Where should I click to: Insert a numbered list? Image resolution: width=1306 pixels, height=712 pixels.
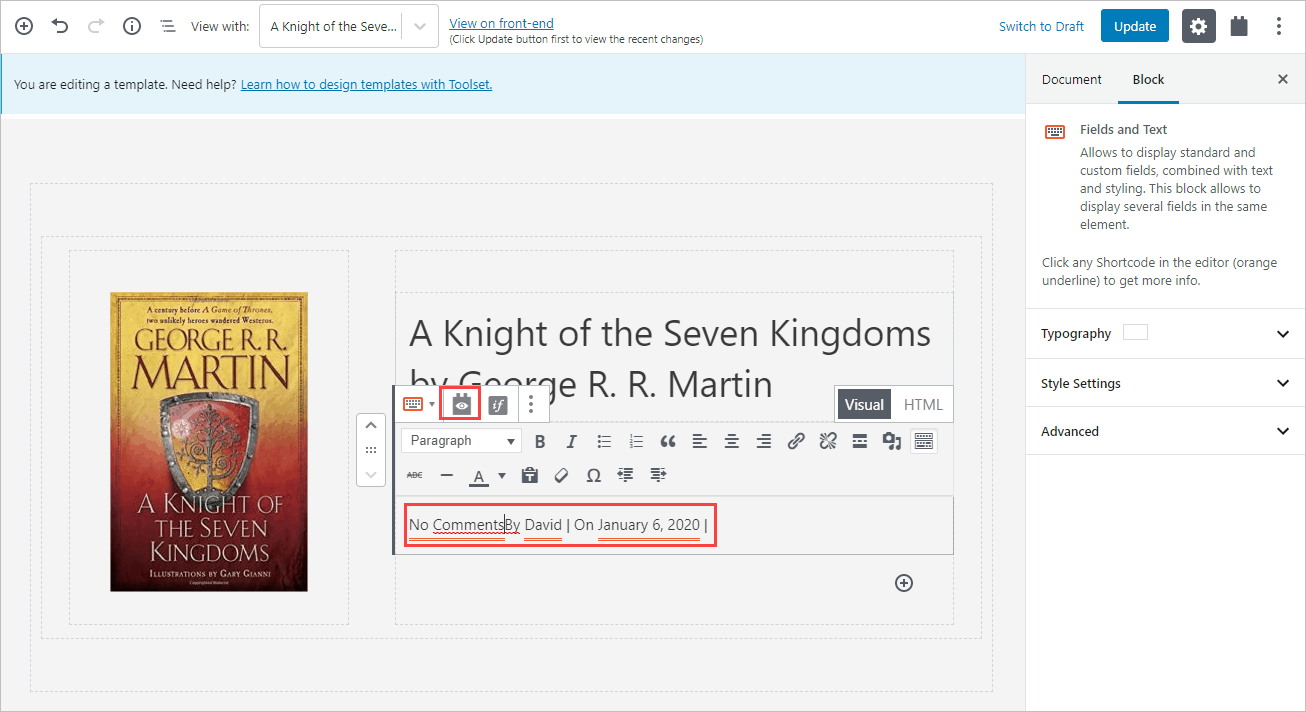click(636, 441)
